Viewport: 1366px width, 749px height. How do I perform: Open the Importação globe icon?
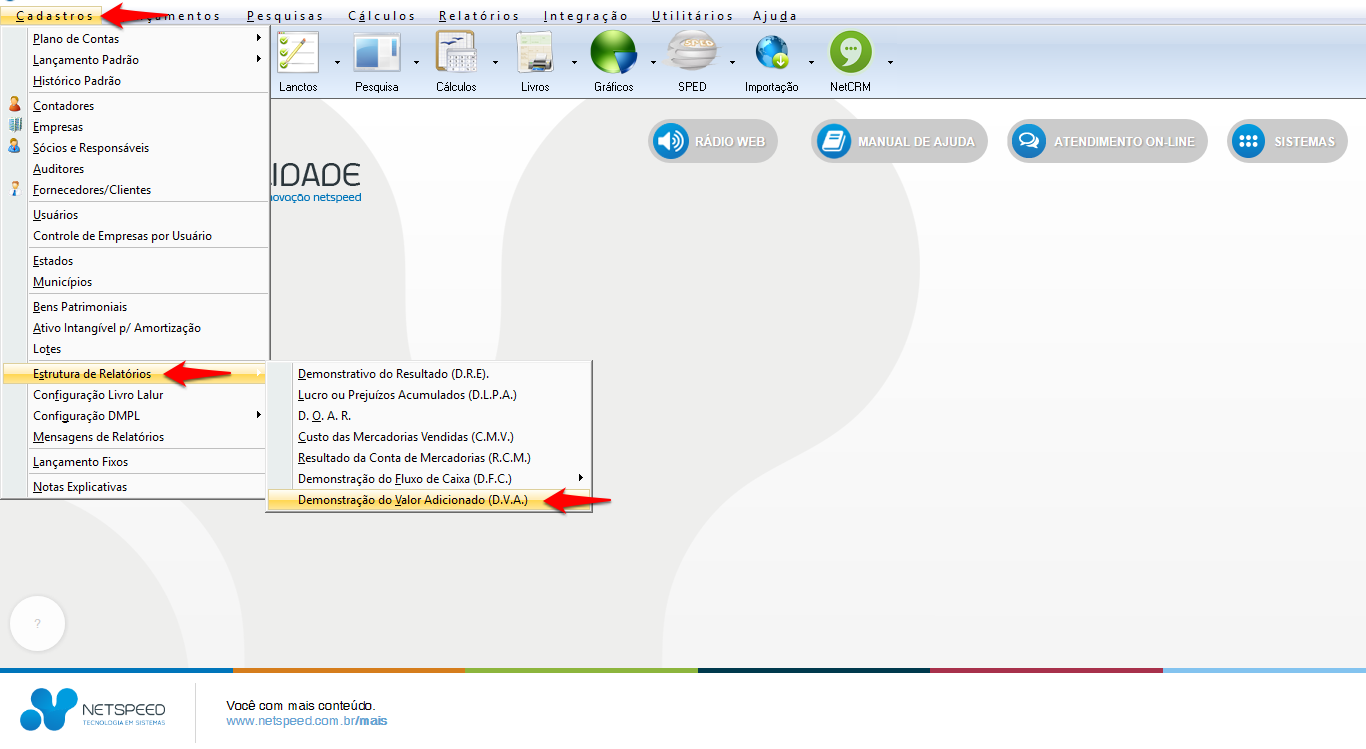[x=771, y=53]
